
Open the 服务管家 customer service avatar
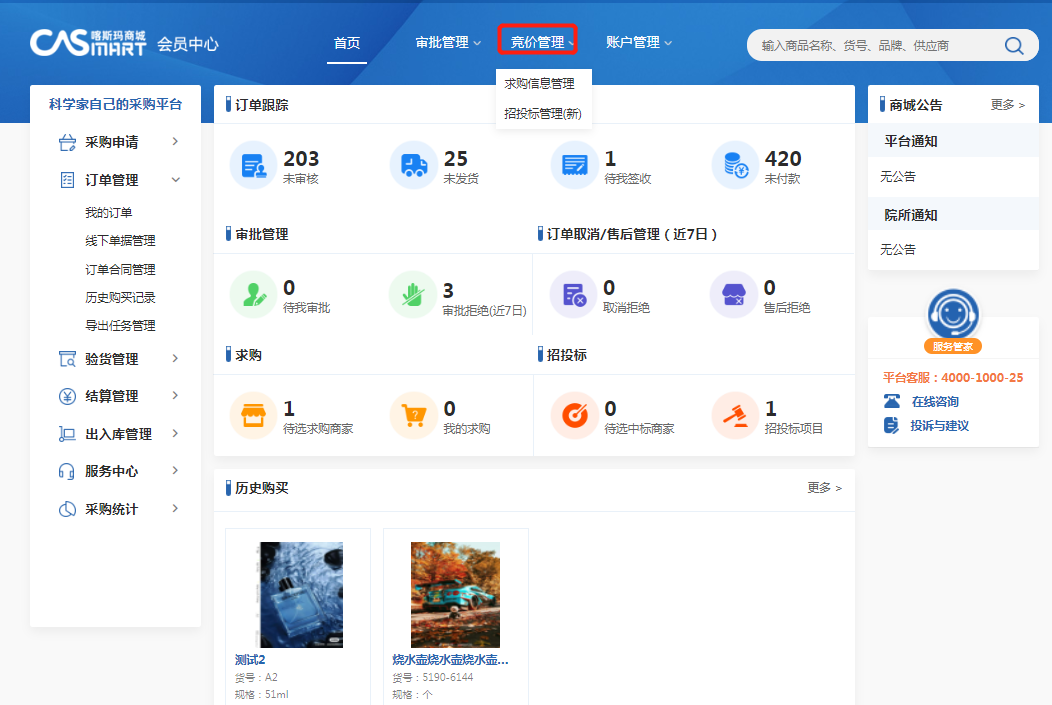[952, 316]
